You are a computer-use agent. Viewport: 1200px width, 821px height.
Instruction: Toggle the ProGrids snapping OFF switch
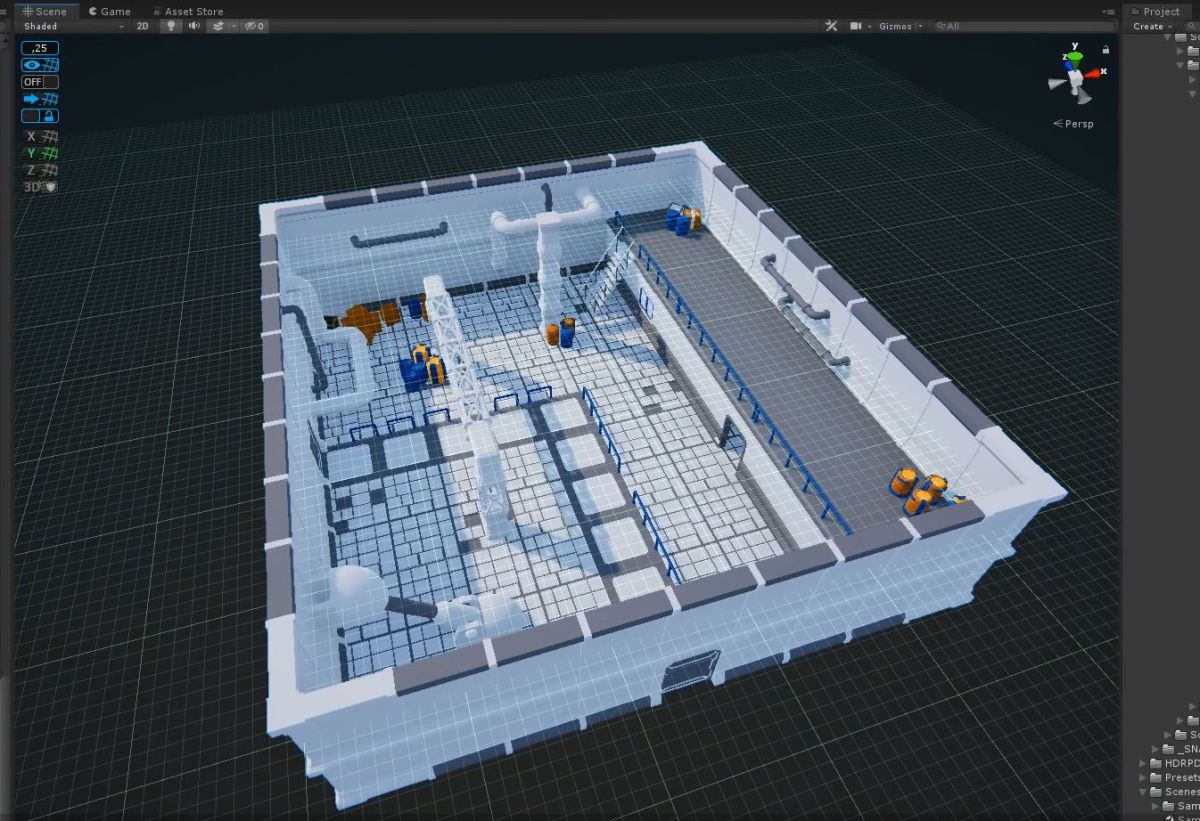pyautogui.click(x=40, y=82)
